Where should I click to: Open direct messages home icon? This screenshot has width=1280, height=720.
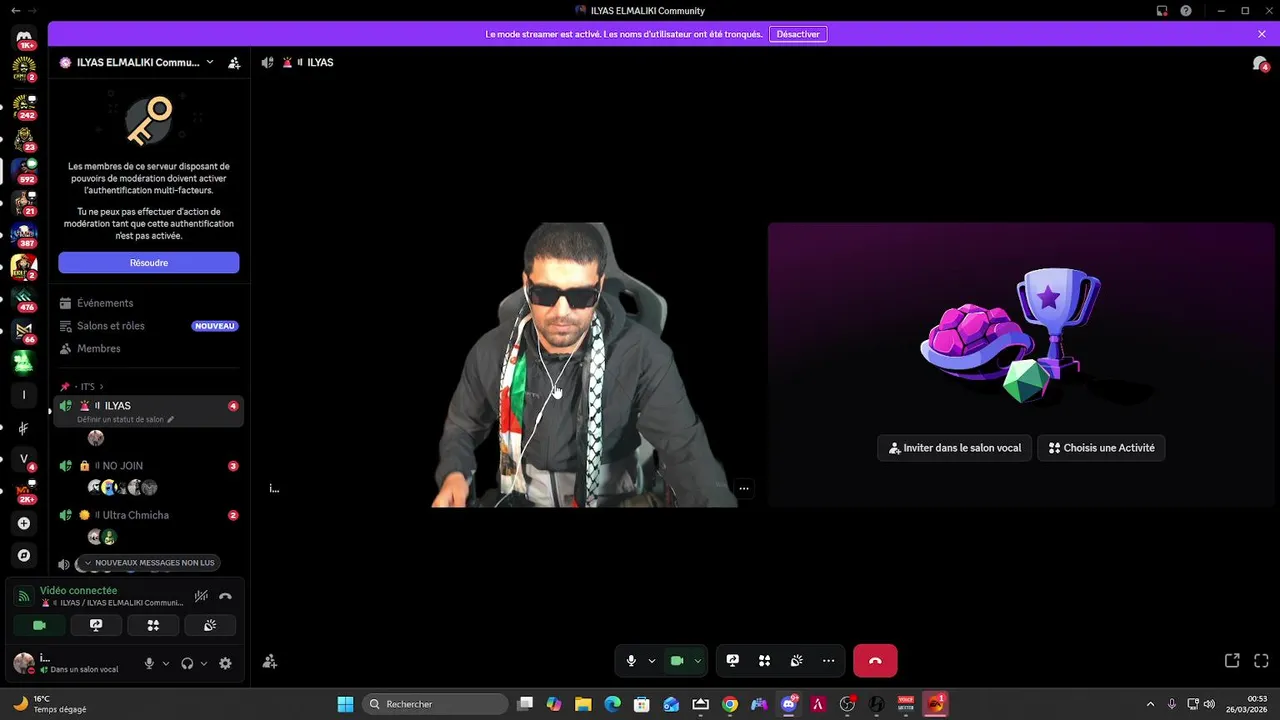click(24, 38)
